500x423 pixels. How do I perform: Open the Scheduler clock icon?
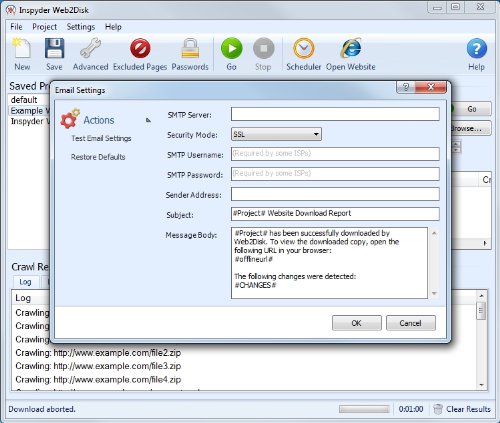pyautogui.click(x=304, y=49)
